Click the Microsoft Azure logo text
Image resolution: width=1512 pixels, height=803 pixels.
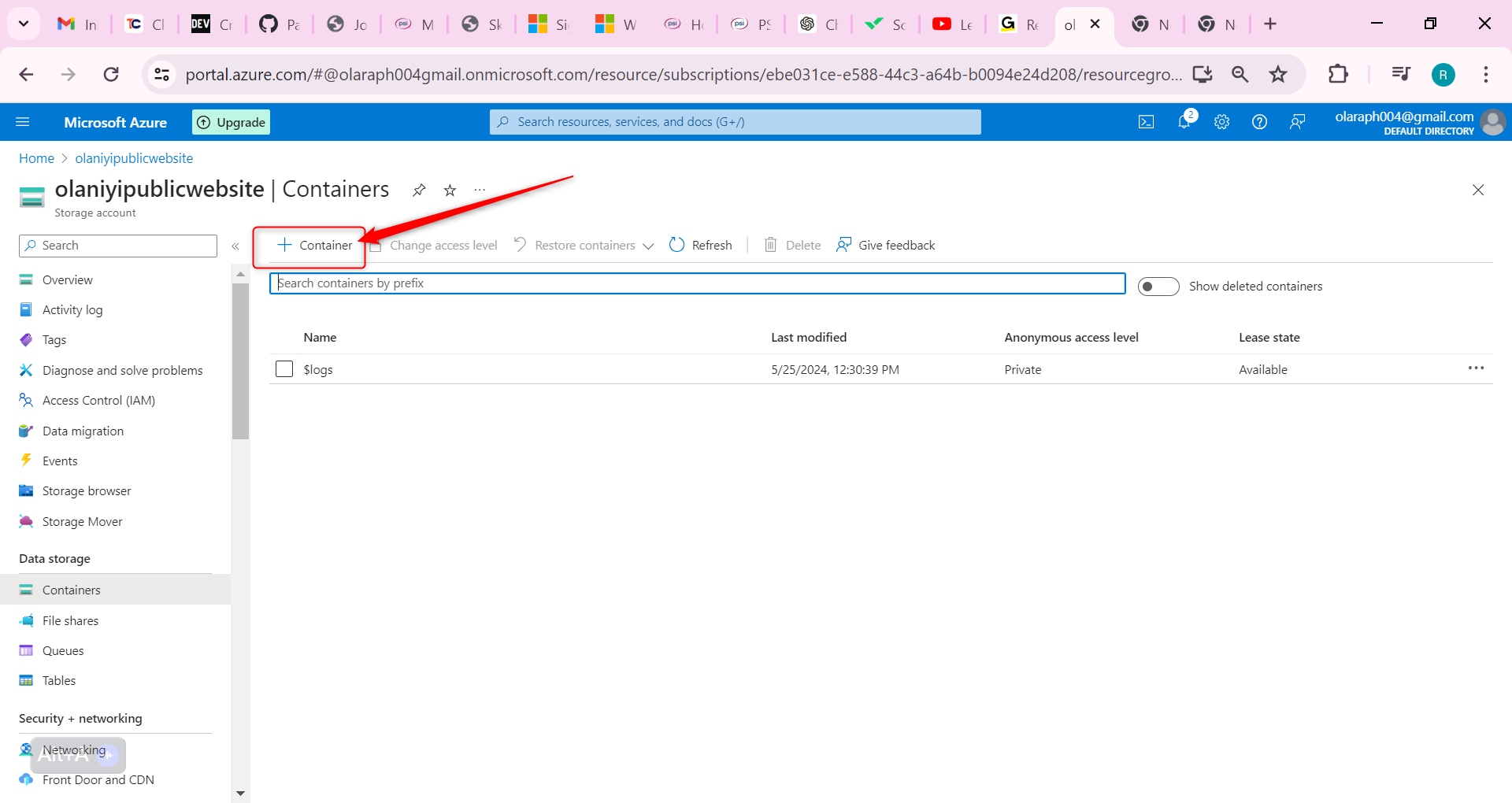116,123
